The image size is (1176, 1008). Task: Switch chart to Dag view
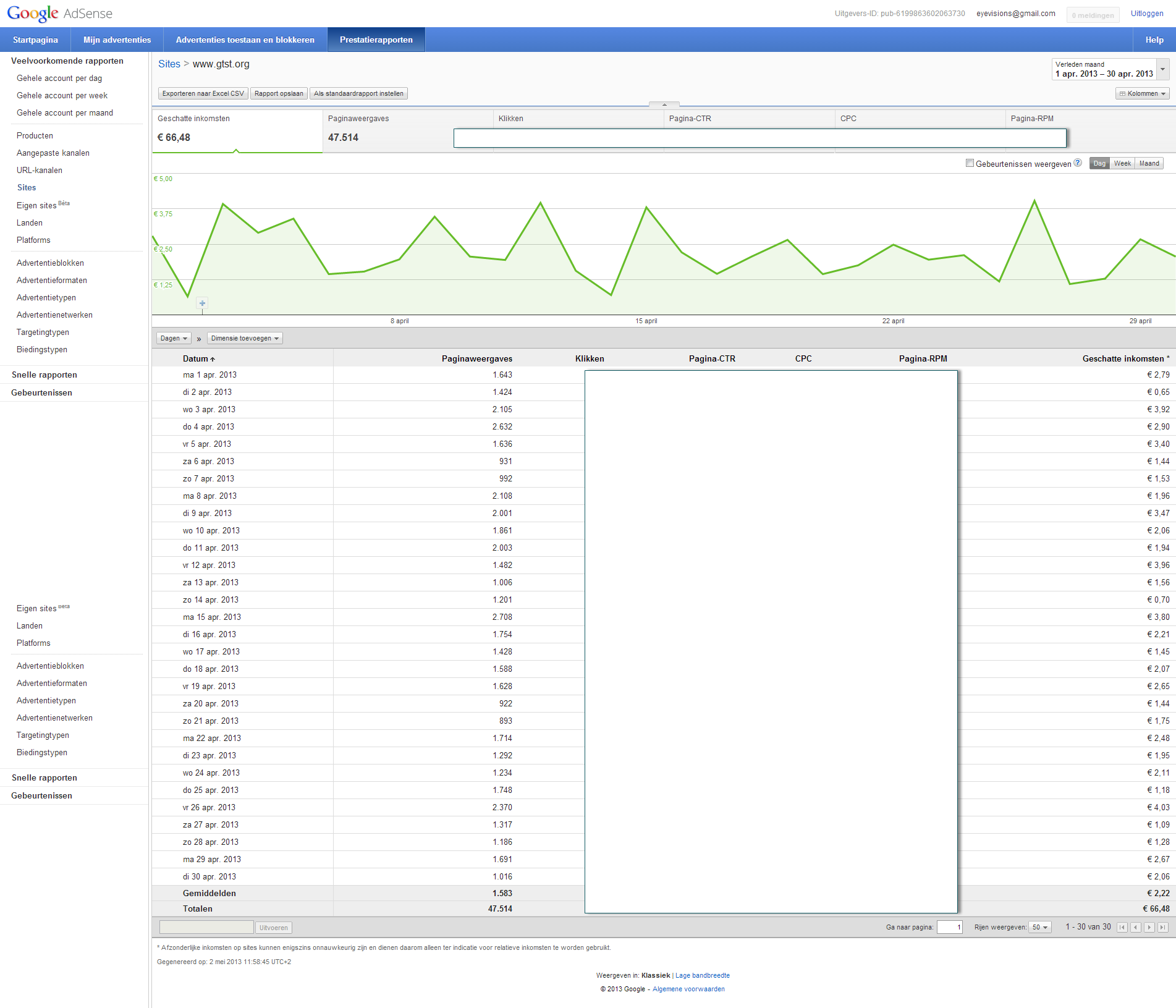click(1099, 163)
